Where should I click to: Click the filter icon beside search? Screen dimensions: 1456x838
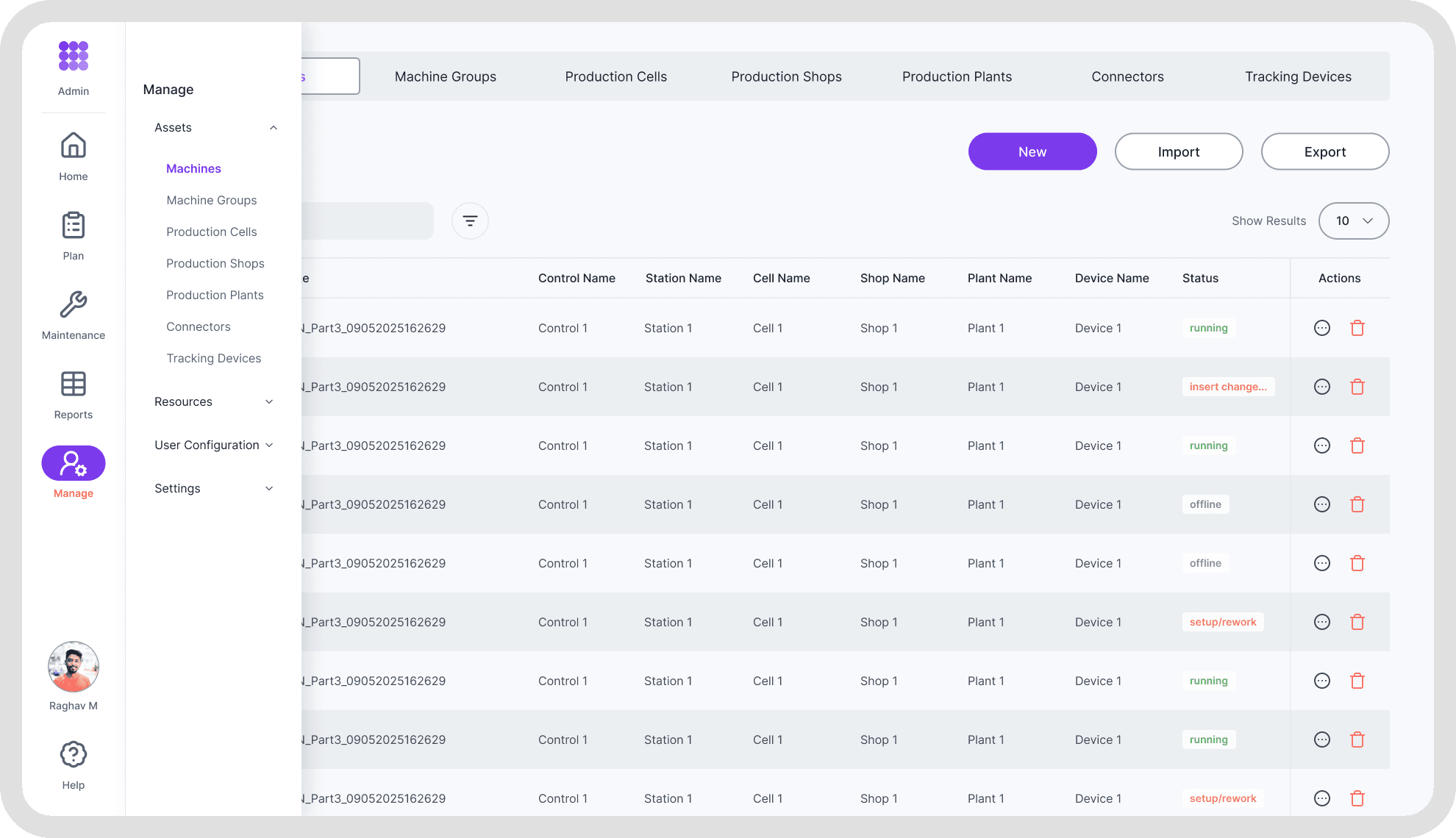(x=470, y=221)
